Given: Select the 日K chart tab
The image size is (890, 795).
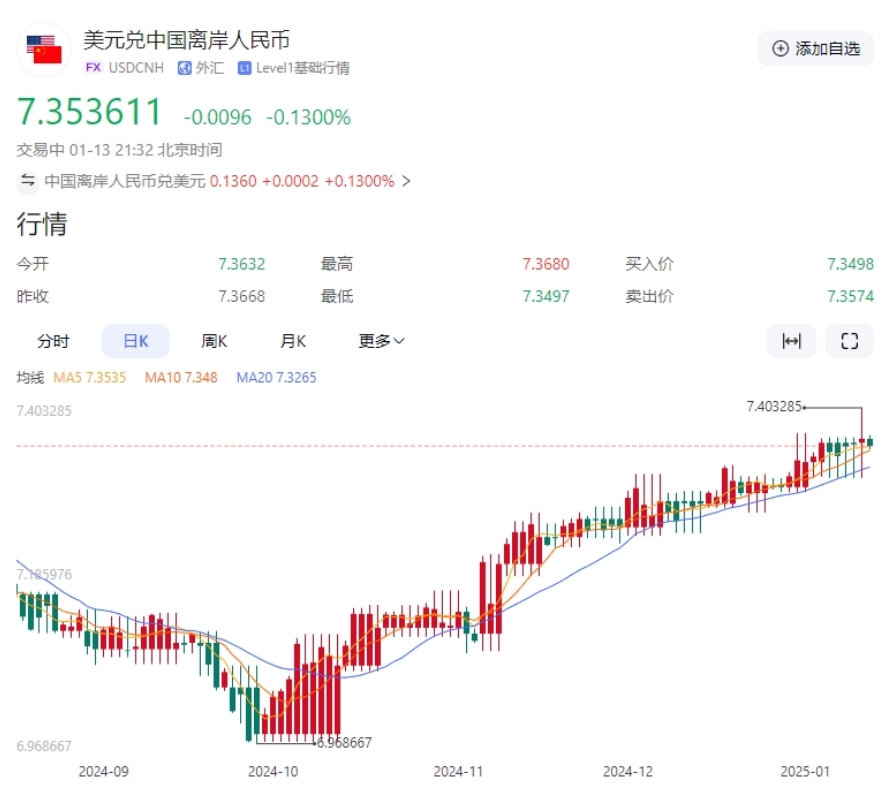Looking at the screenshot, I should pyautogui.click(x=135, y=341).
